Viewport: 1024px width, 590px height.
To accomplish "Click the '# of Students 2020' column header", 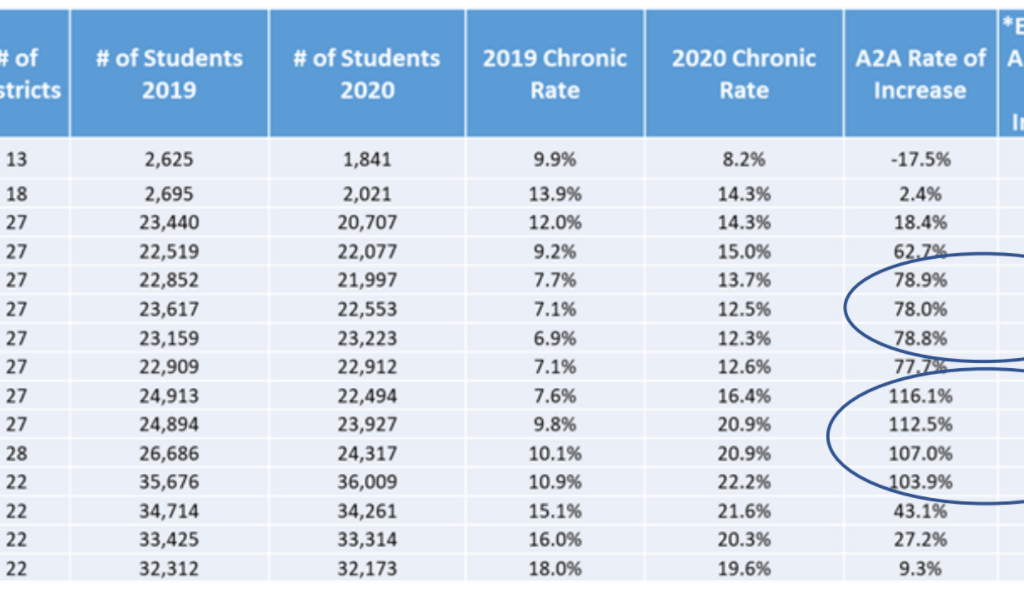I will (x=366, y=74).
